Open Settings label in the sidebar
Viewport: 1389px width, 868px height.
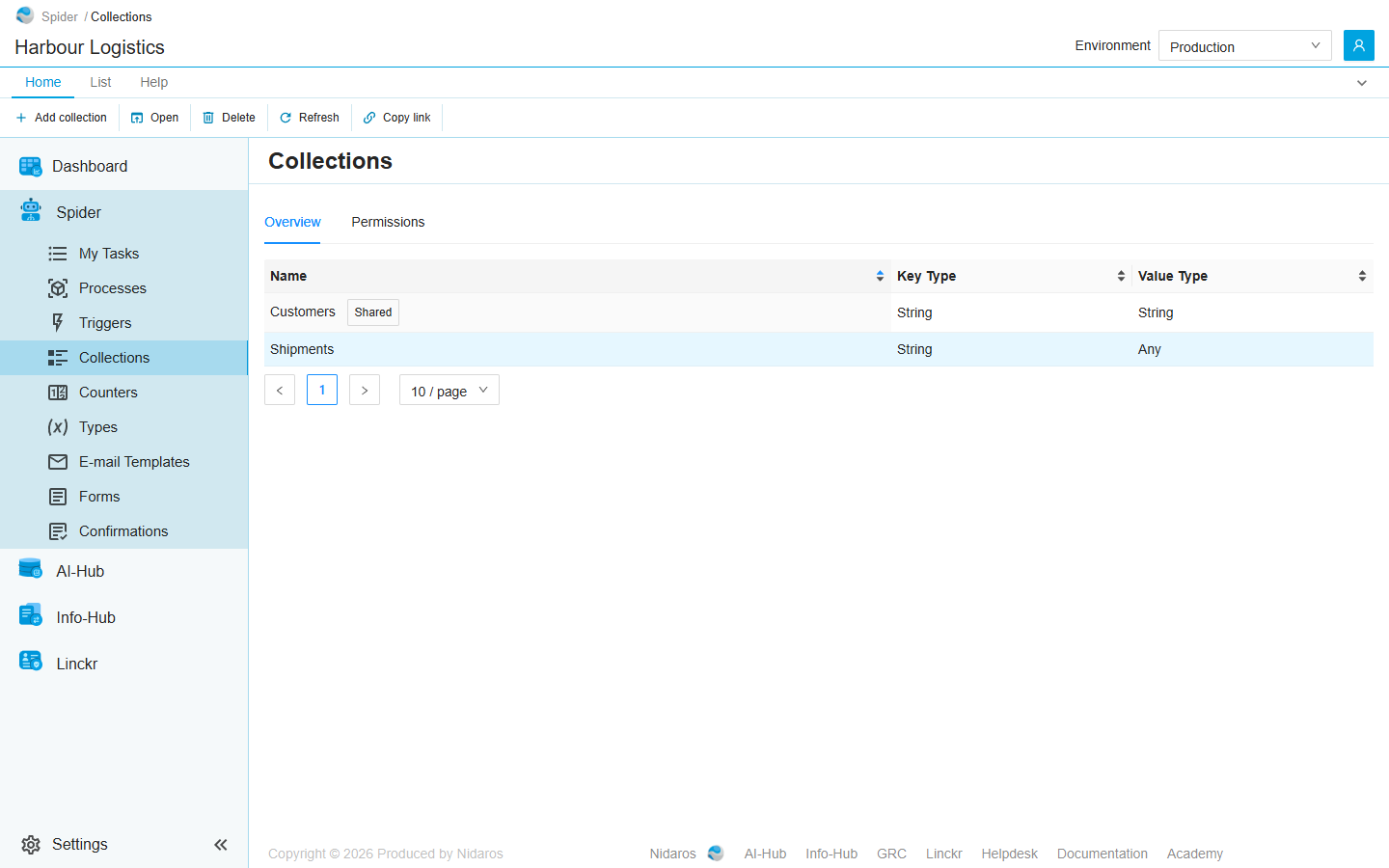80,845
